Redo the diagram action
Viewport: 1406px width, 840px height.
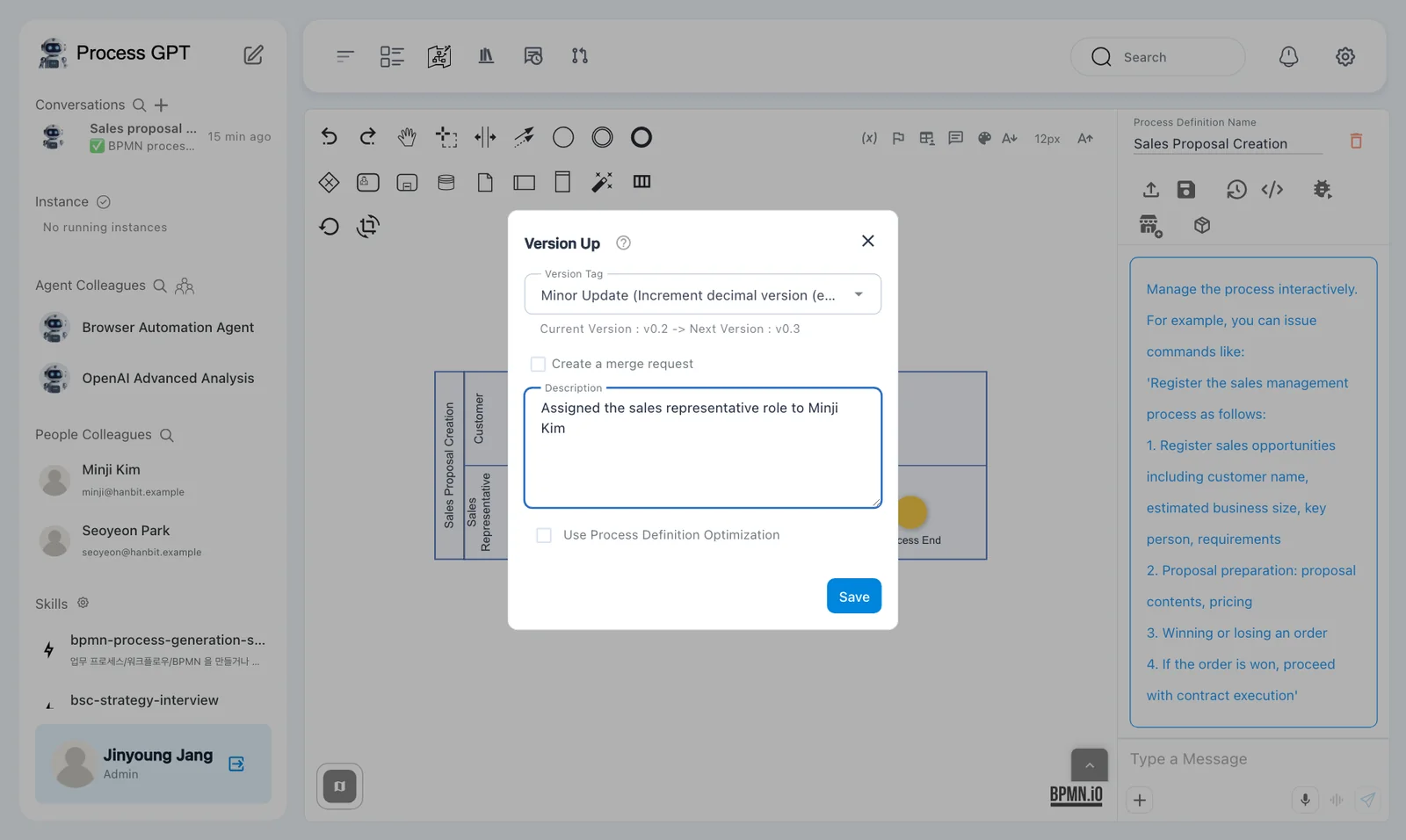click(368, 137)
